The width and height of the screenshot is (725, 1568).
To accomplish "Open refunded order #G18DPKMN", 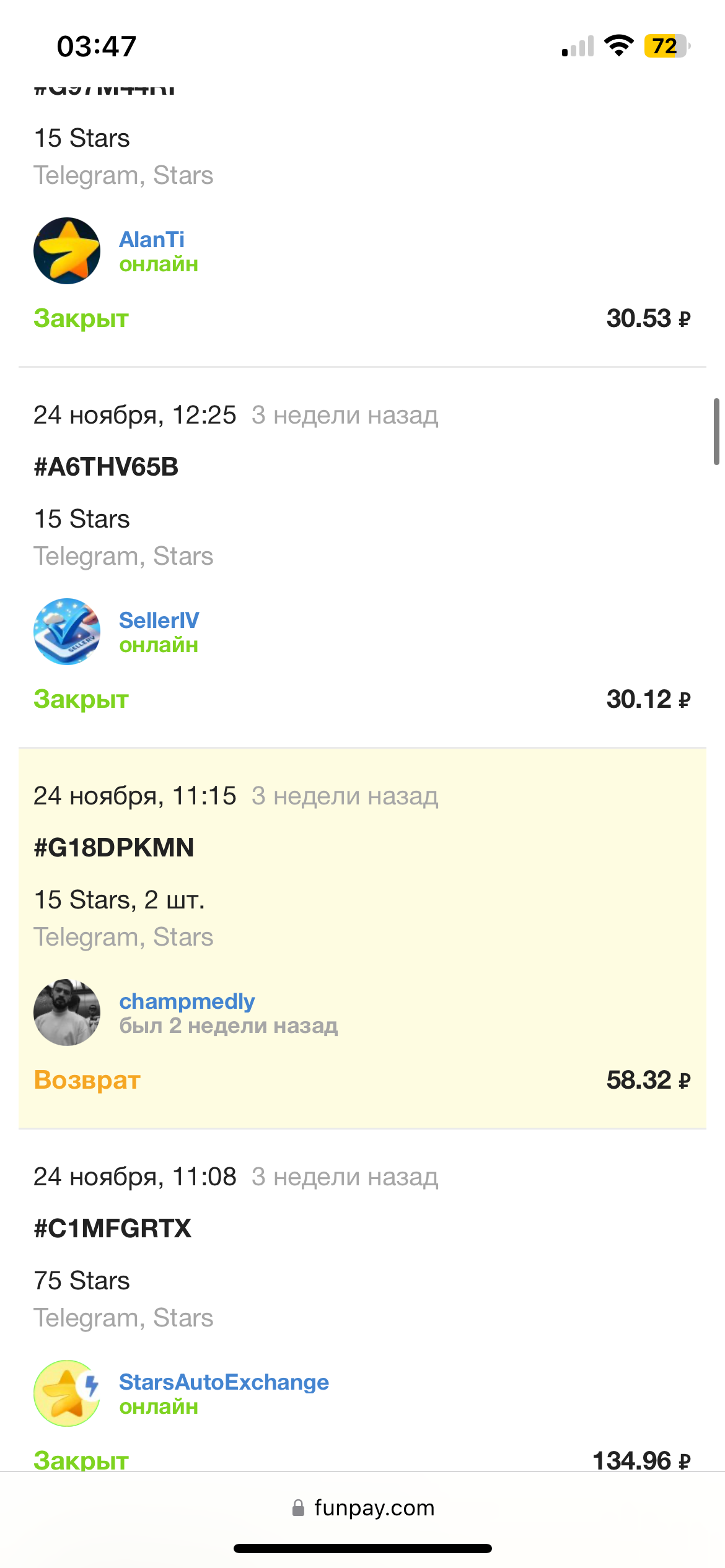I will coord(114,848).
